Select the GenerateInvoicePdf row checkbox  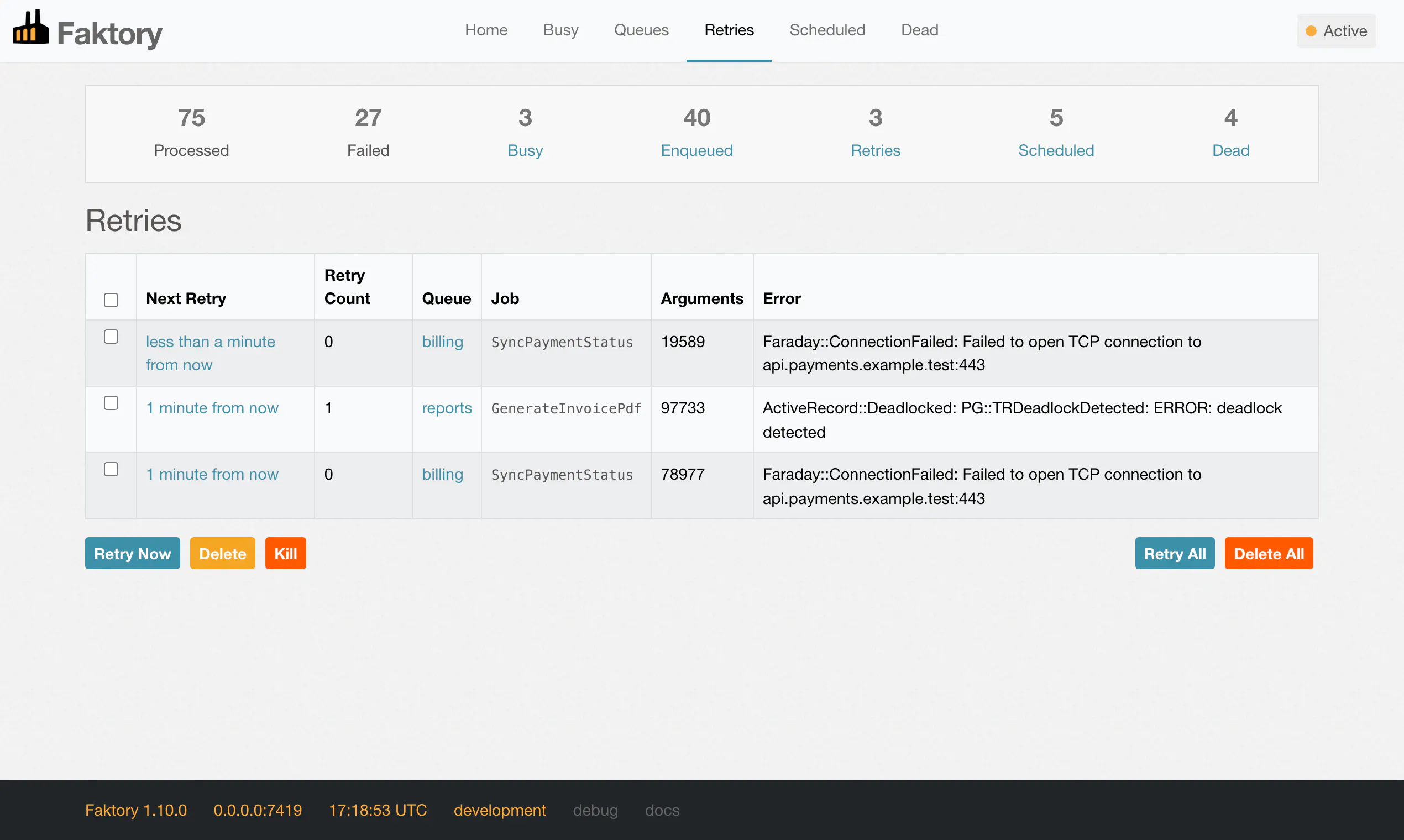111,403
